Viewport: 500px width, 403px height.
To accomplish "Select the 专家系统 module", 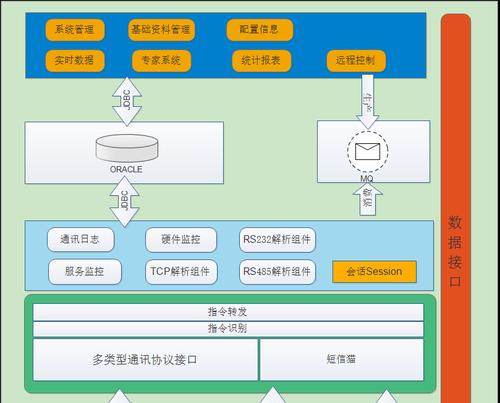I will 161,61.
